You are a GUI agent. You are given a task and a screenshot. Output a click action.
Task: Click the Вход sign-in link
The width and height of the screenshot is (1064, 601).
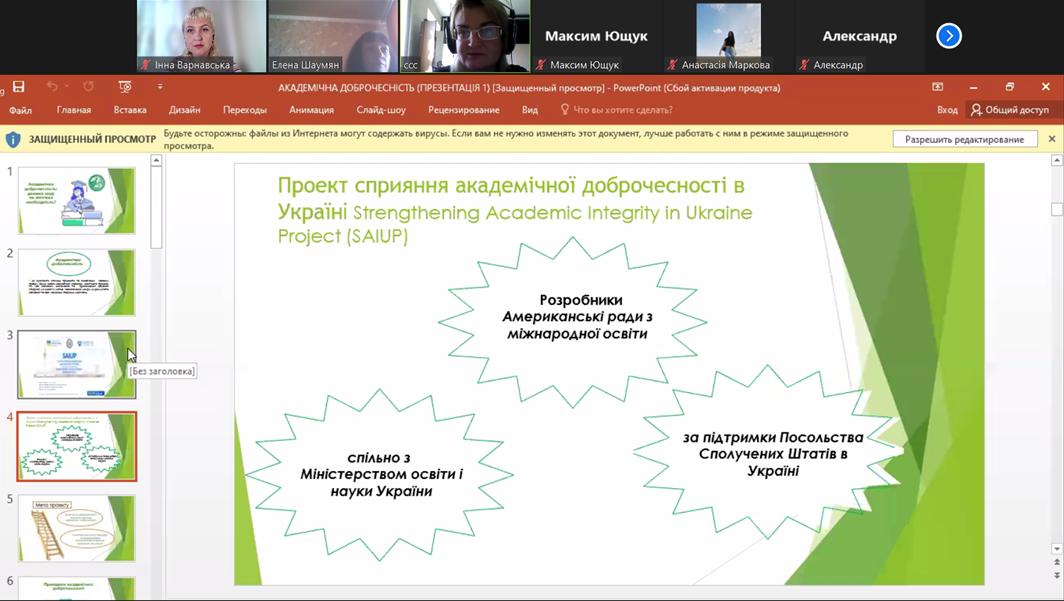point(947,110)
